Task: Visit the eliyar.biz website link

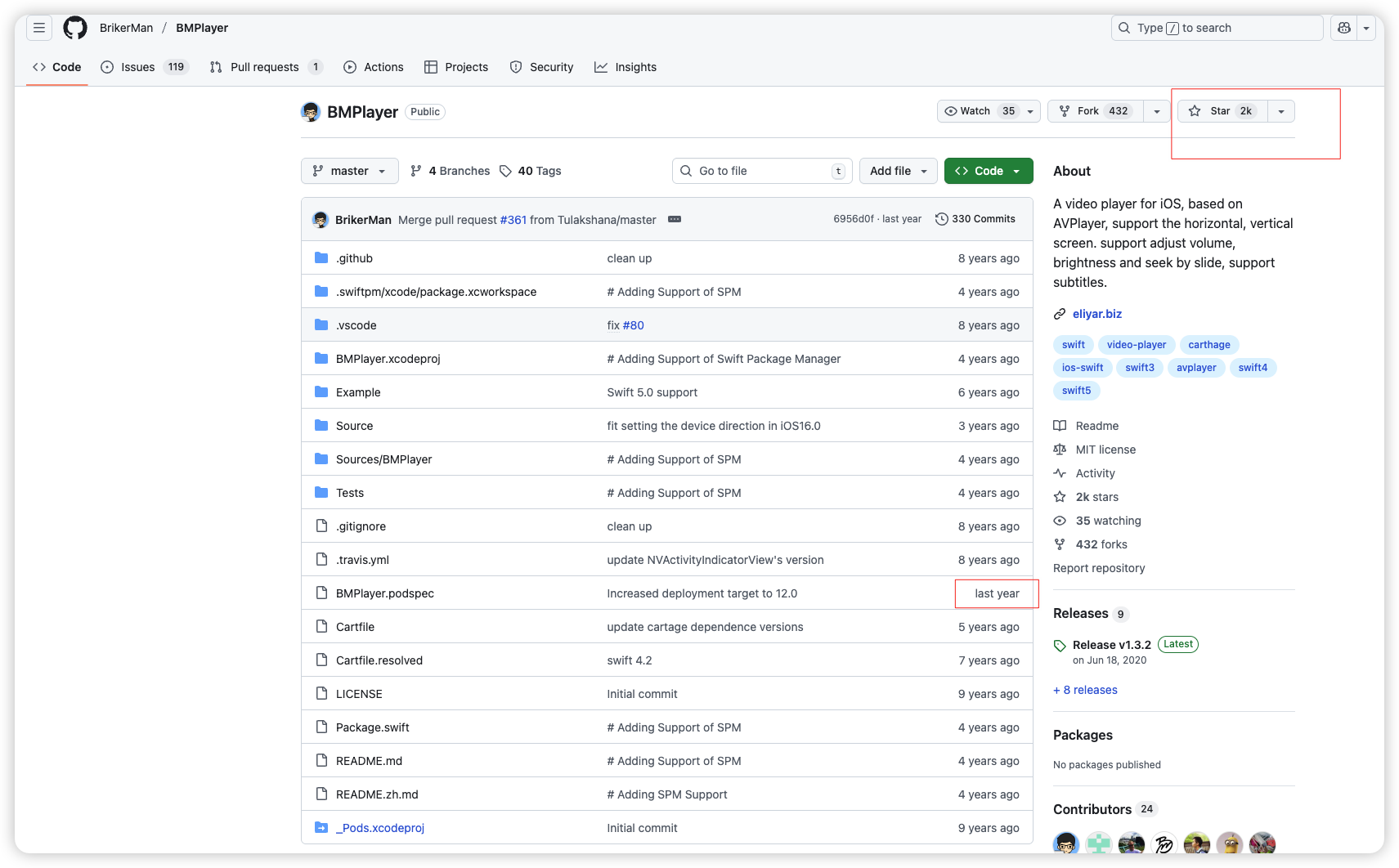Action: click(1097, 314)
